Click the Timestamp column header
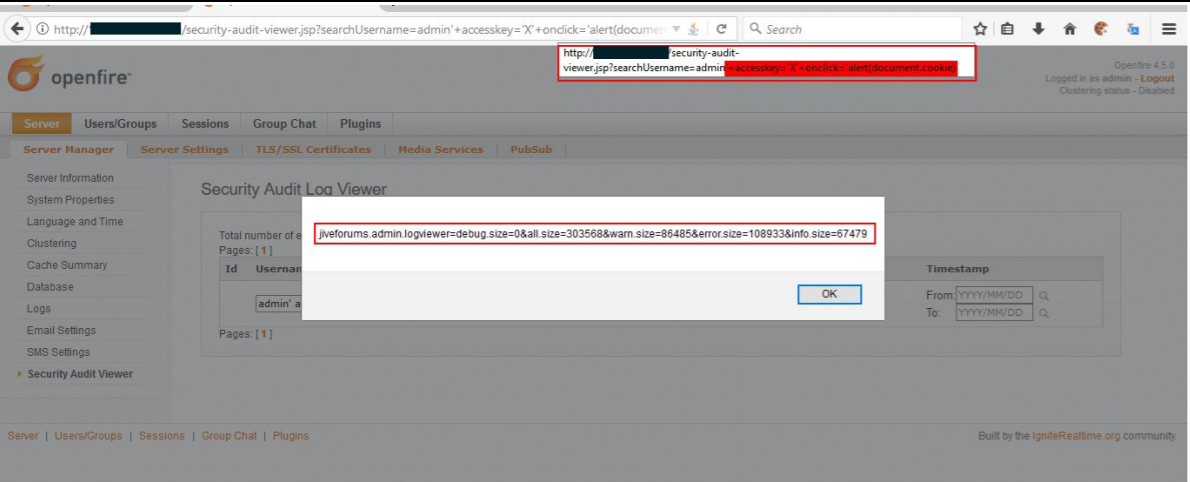 pos(958,269)
